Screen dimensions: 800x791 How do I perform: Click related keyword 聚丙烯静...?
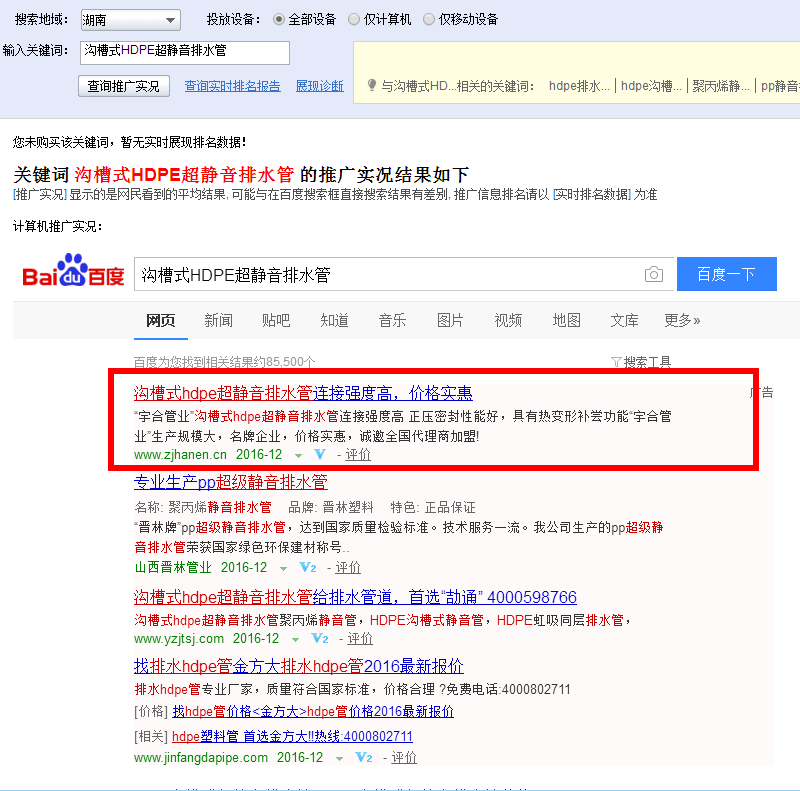[721, 86]
